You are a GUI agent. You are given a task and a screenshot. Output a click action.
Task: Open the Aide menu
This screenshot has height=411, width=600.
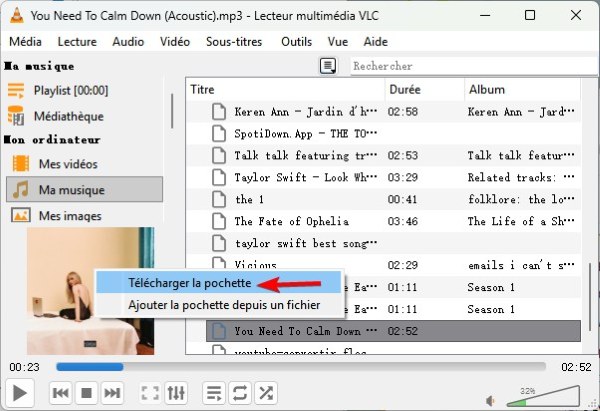375,41
